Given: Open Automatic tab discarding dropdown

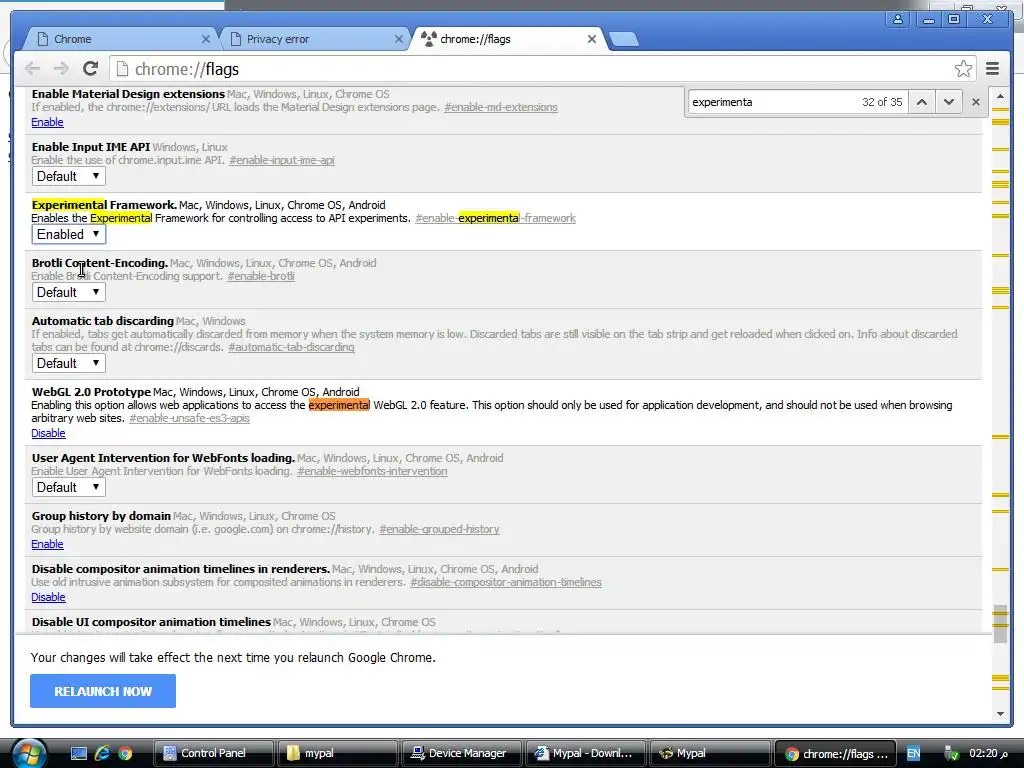Looking at the screenshot, I should (69, 364).
